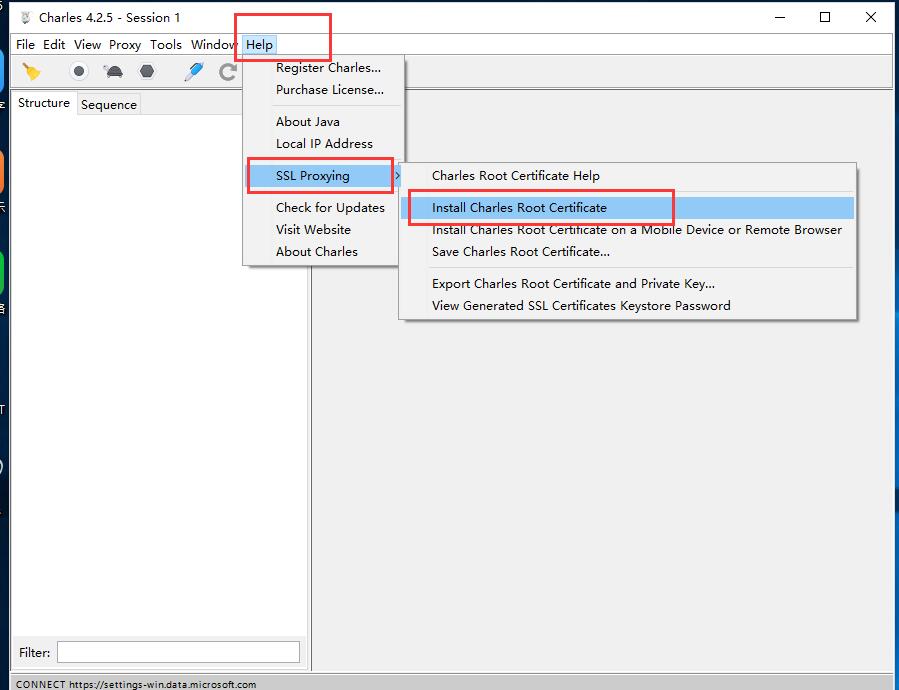Select Save Charles Root Certificate...
Viewport: 899px width, 690px height.
pos(627,251)
